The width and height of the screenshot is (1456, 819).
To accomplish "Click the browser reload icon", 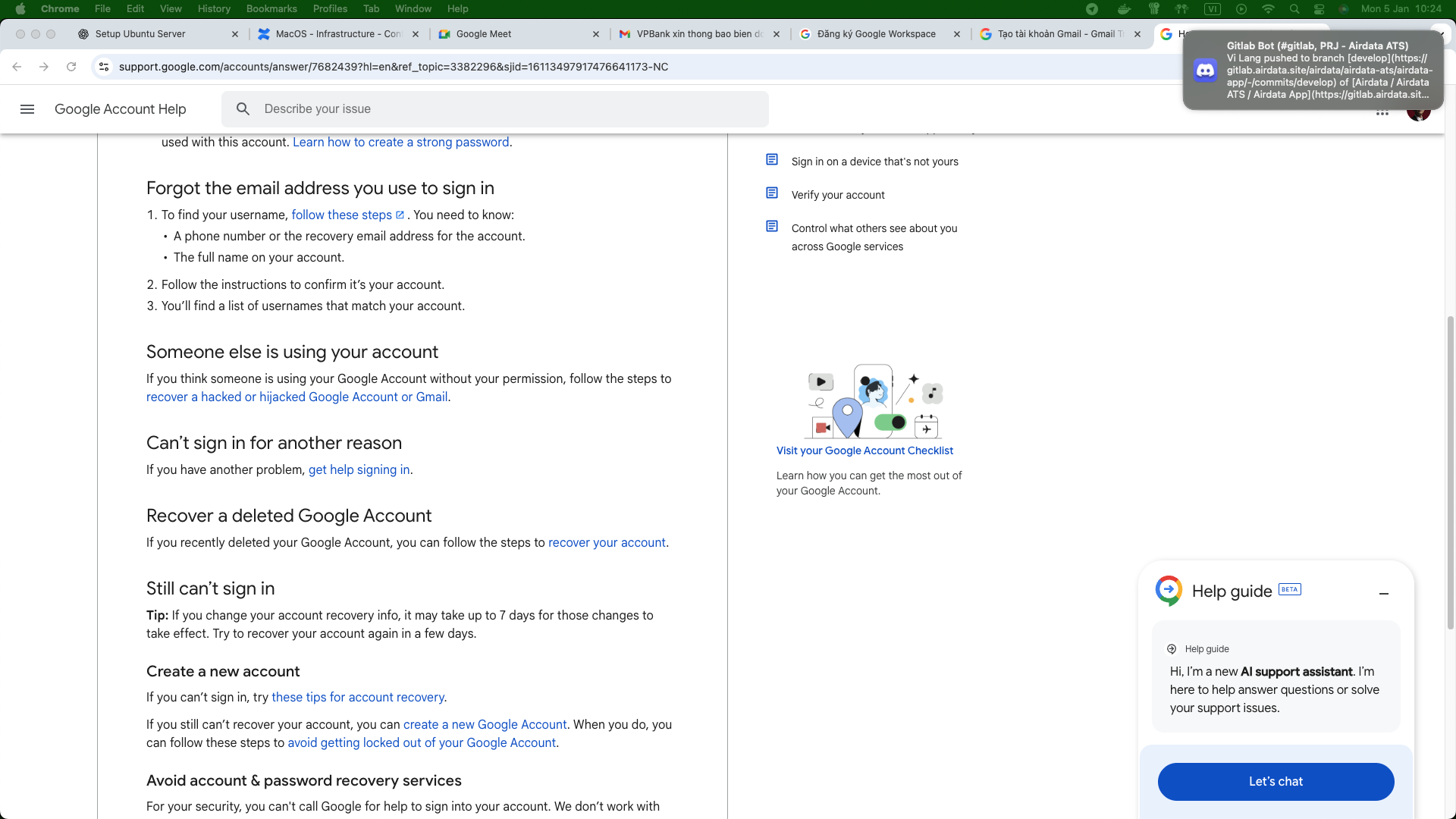I will coord(71,67).
